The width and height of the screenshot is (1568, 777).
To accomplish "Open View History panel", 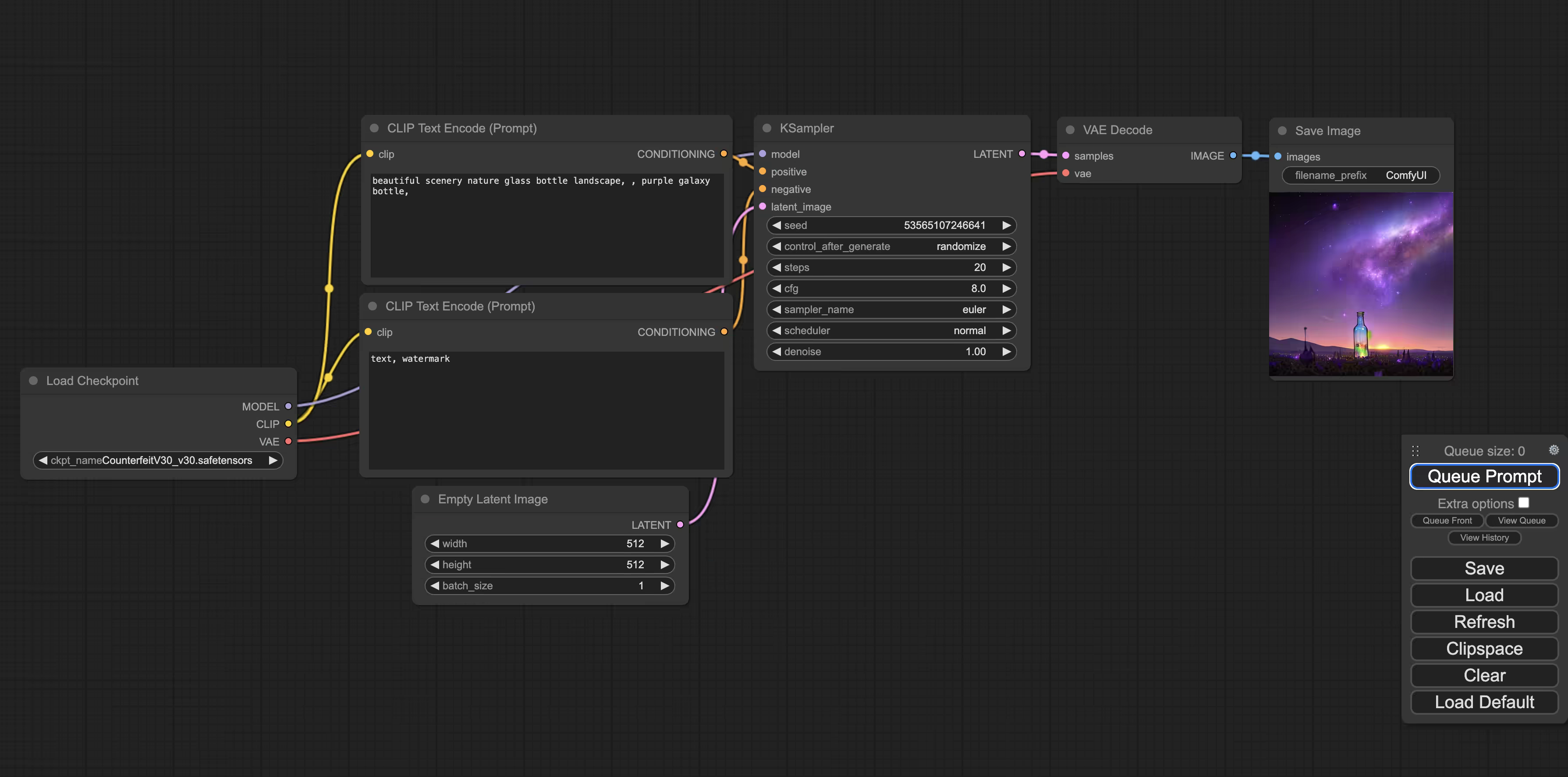I will pos(1484,538).
